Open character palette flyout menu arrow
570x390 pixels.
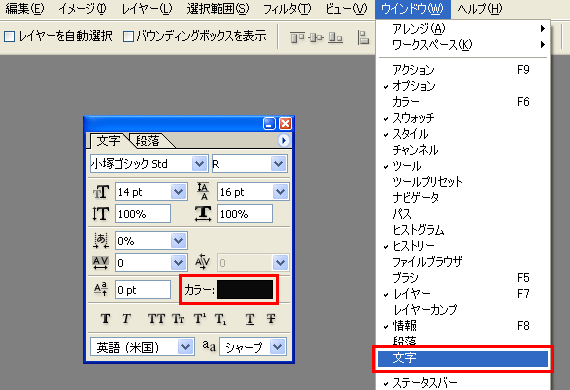point(284,140)
